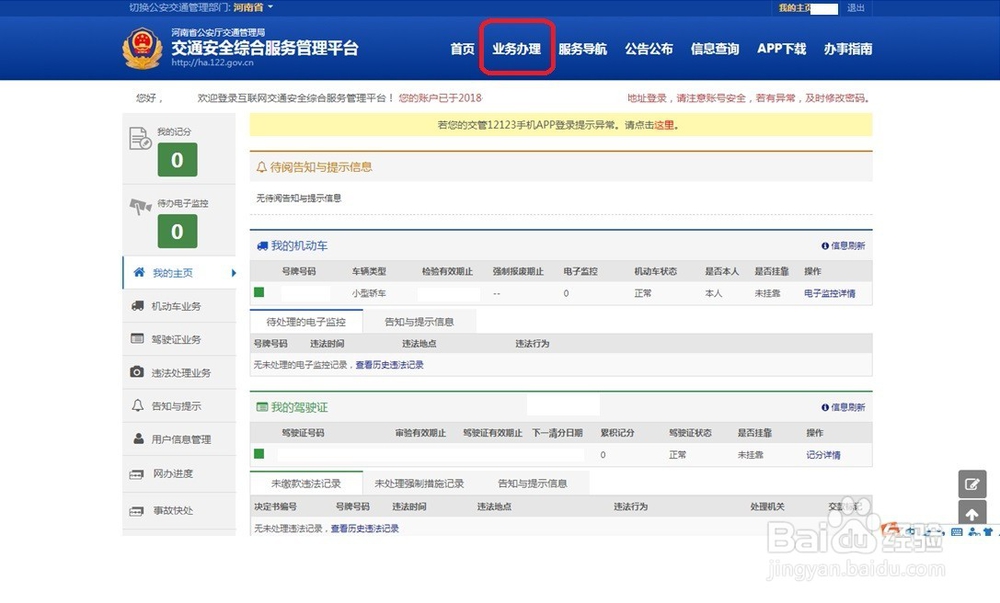
Task: Open 违法处理业务 via the camera icon
Action: [x=135, y=372]
